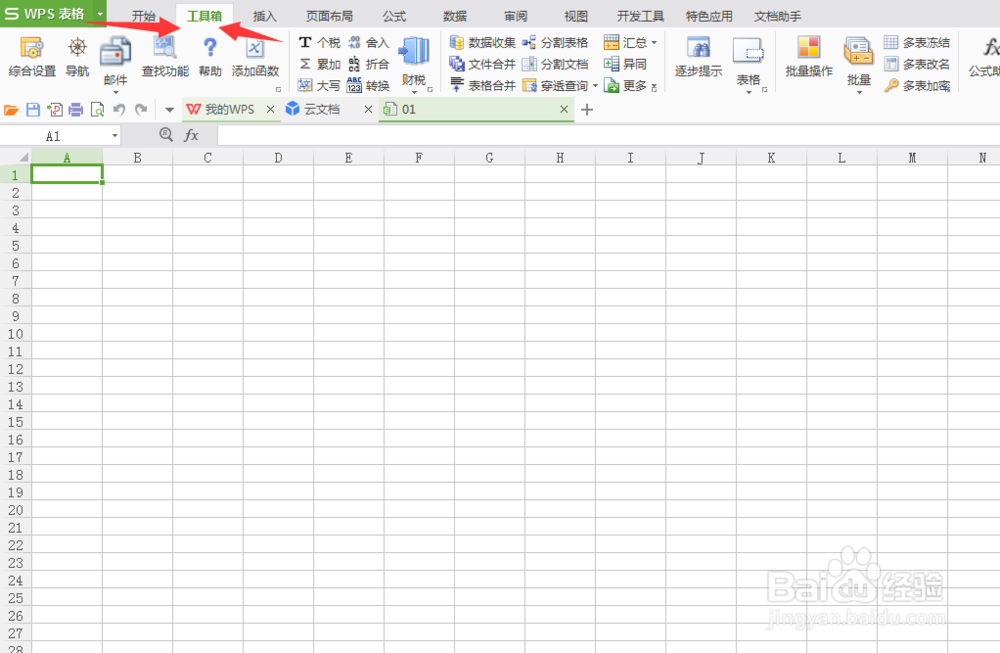
Task: Click 文件合并 file merge
Action: point(483,64)
